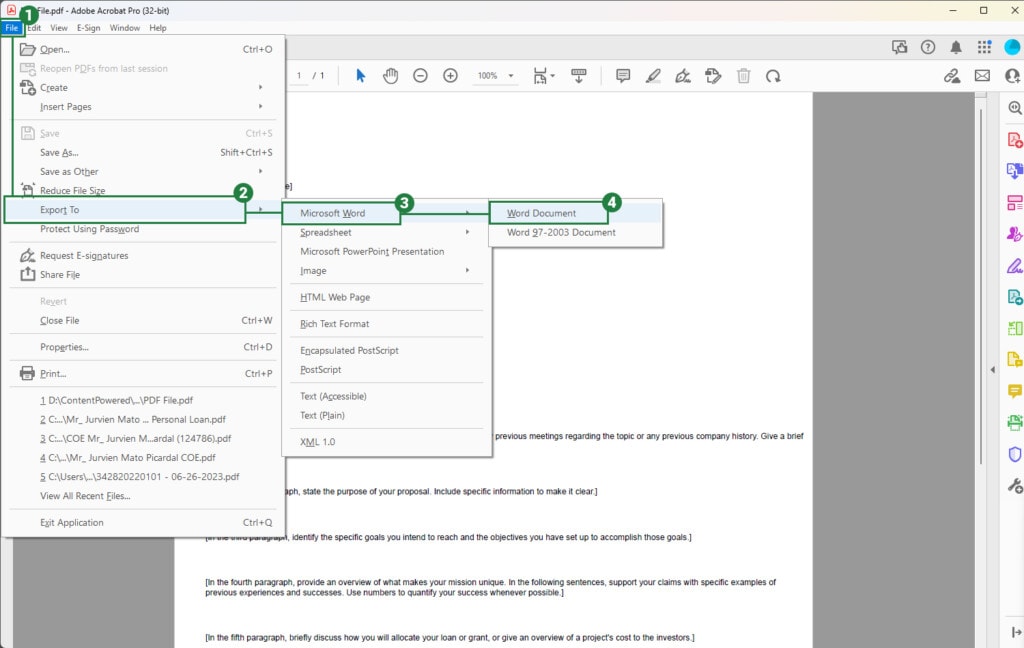Open the Export PDF sidebar tool
The height and width of the screenshot is (648, 1024).
[1015, 171]
